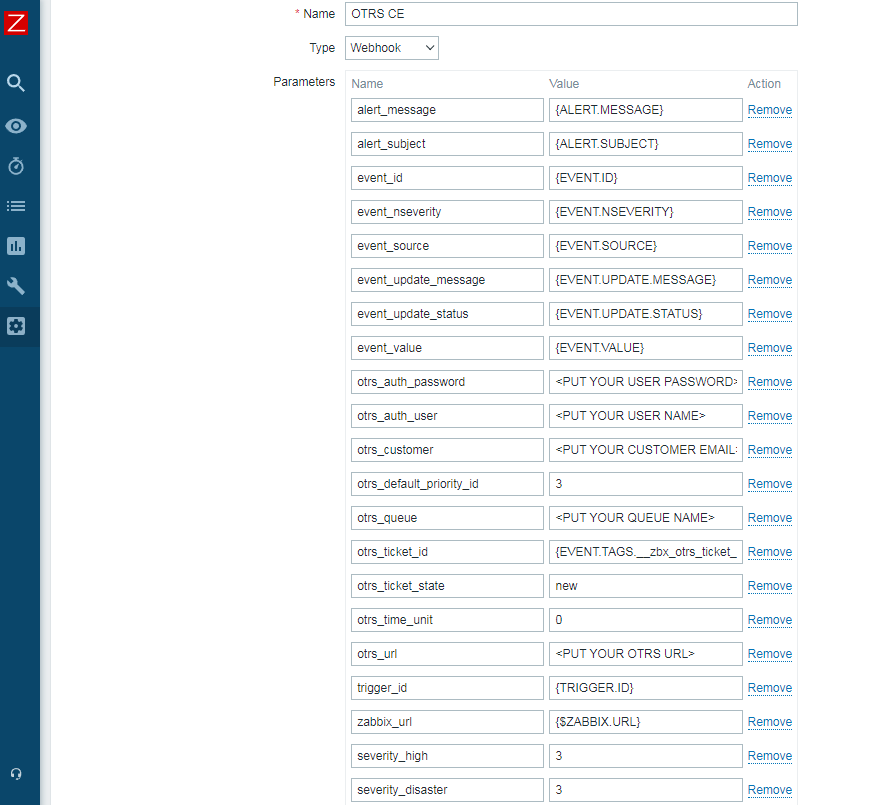Select the otrs_ticket_state value field
This screenshot has width=885, height=805.
(x=645, y=586)
